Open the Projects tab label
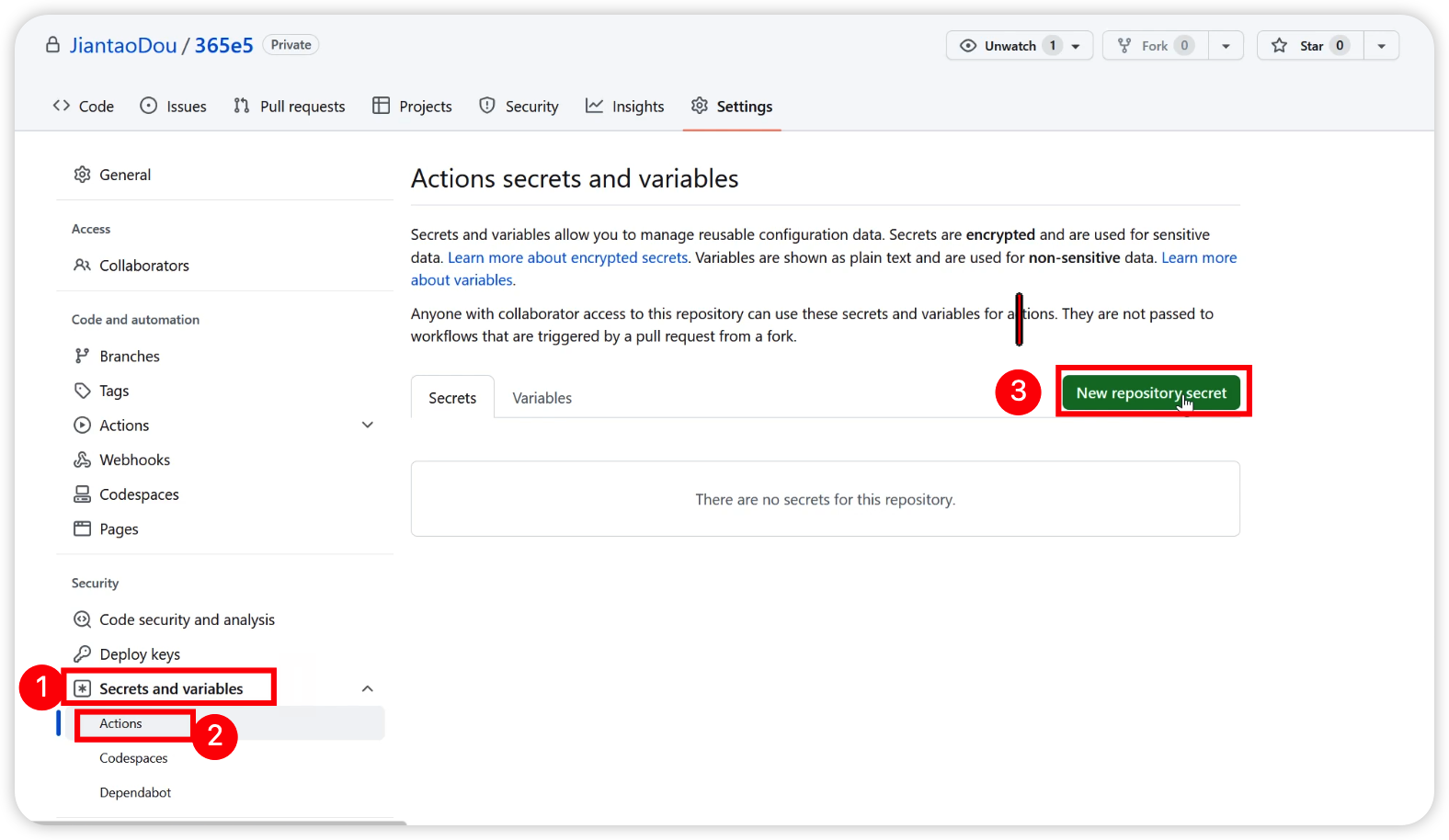The width and height of the screenshot is (1449, 840). (426, 107)
